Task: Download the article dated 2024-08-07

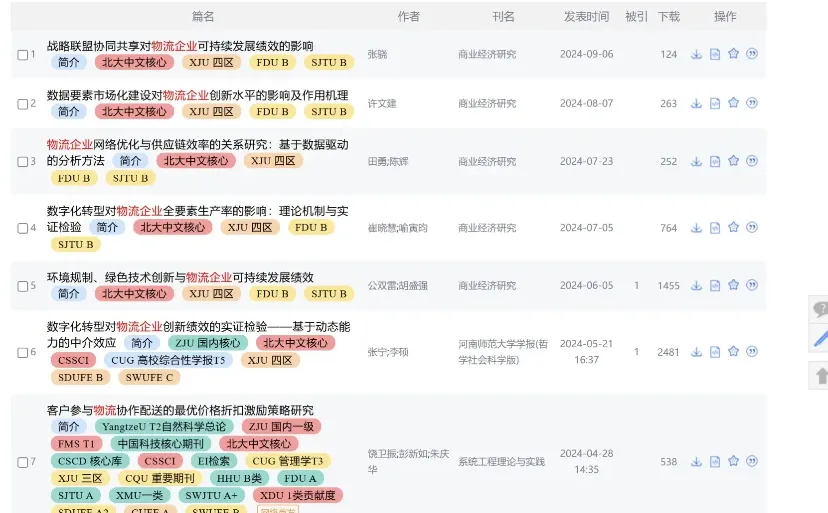Action: [x=697, y=104]
